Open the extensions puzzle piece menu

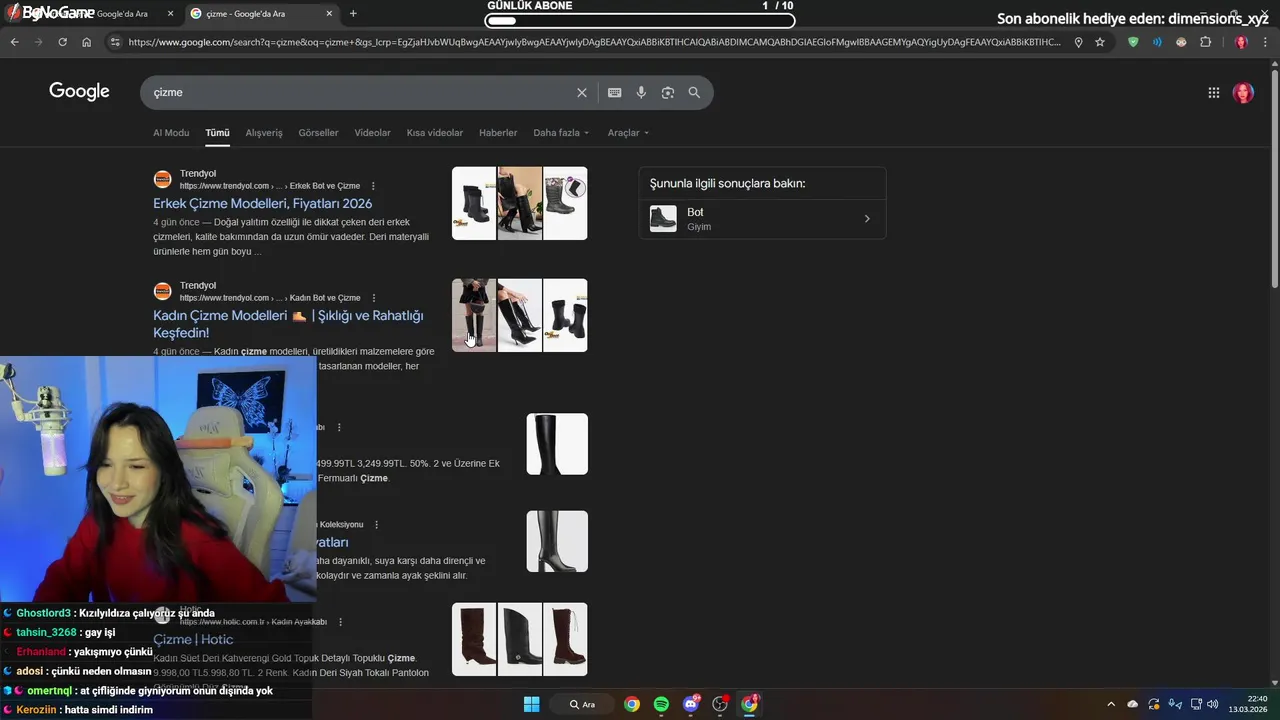point(1205,42)
